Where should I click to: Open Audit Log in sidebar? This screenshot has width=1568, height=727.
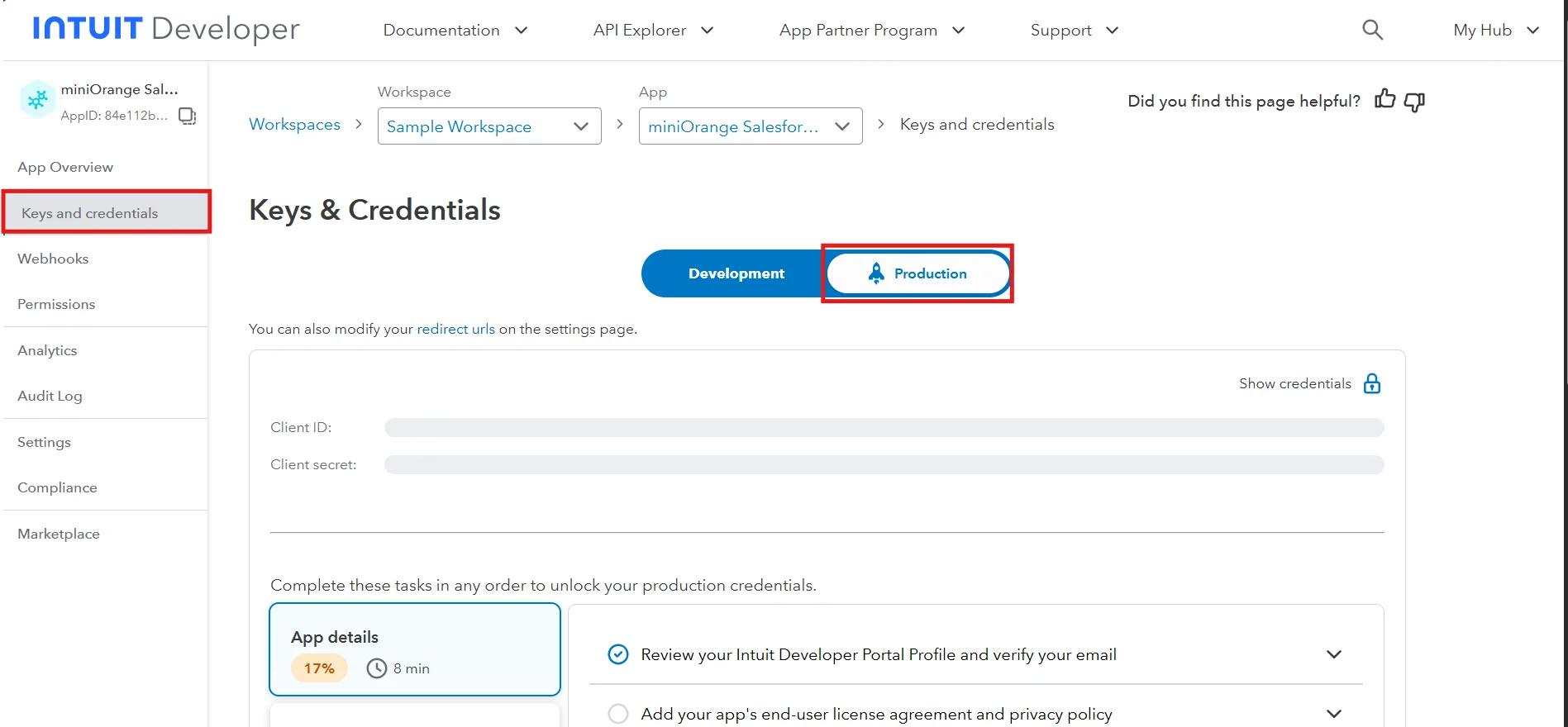pos(50,396)
